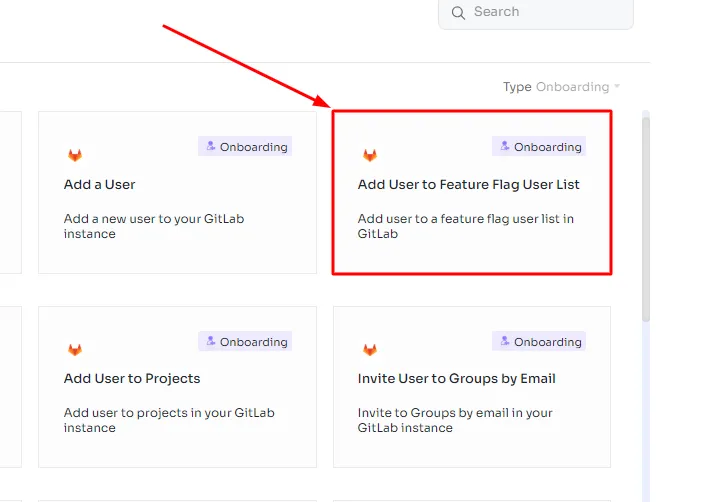Open Add User to Feature Flag User List
The width and height of the screenshot is (720, 502).
(472, 192)
